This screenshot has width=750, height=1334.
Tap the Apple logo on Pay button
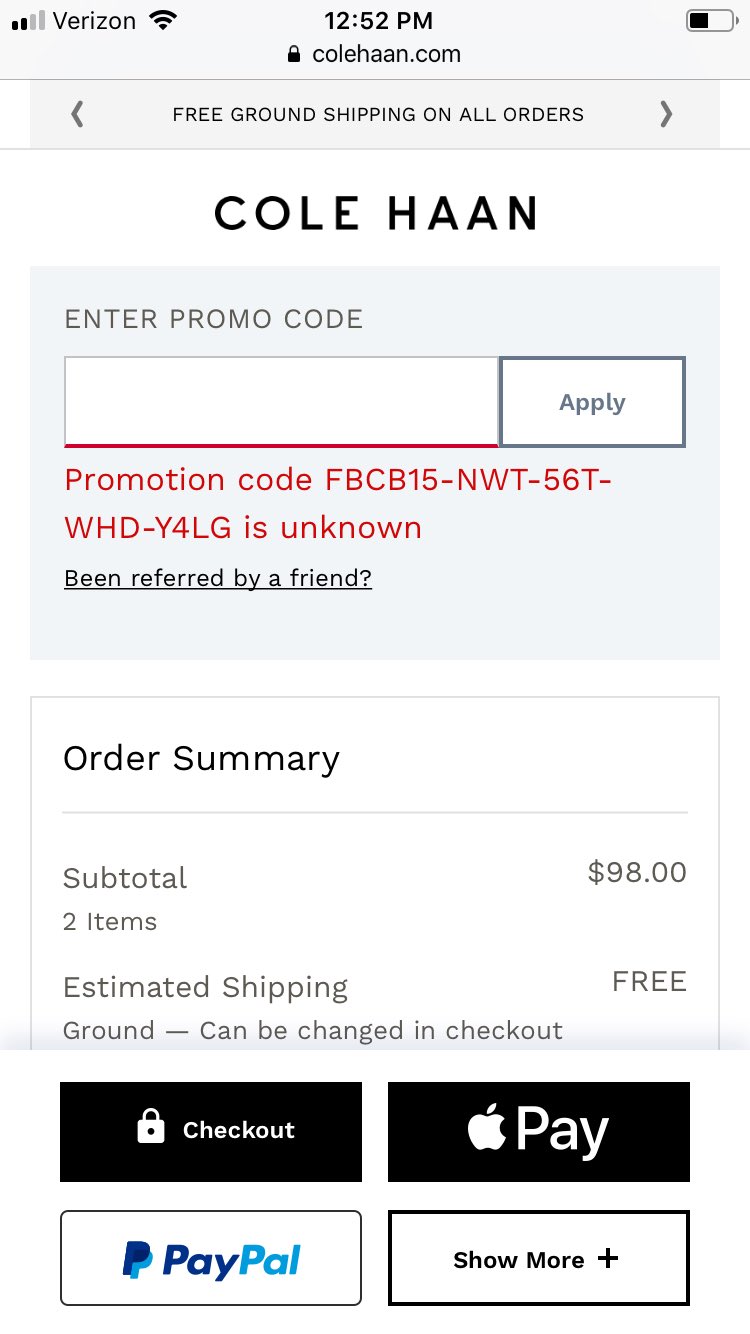tap(487, 1129)
